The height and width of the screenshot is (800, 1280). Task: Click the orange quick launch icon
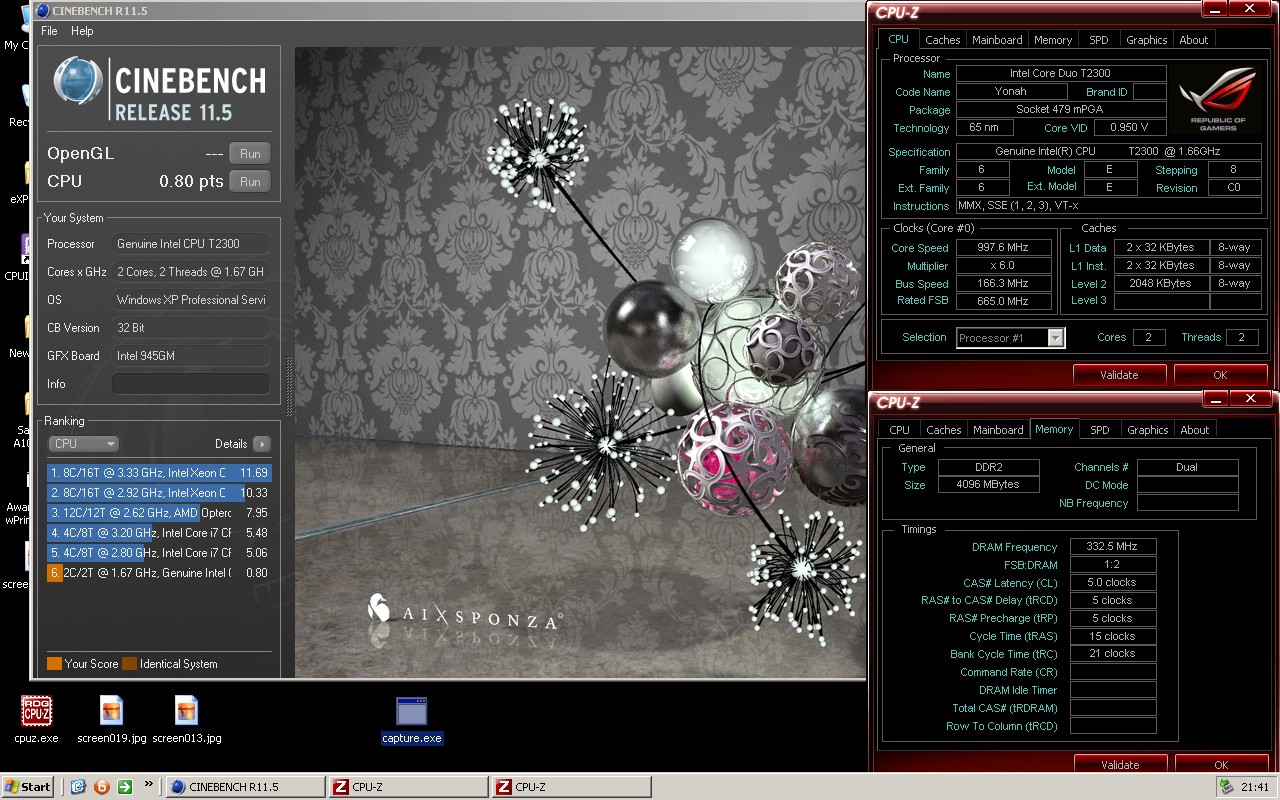(101, 787)
